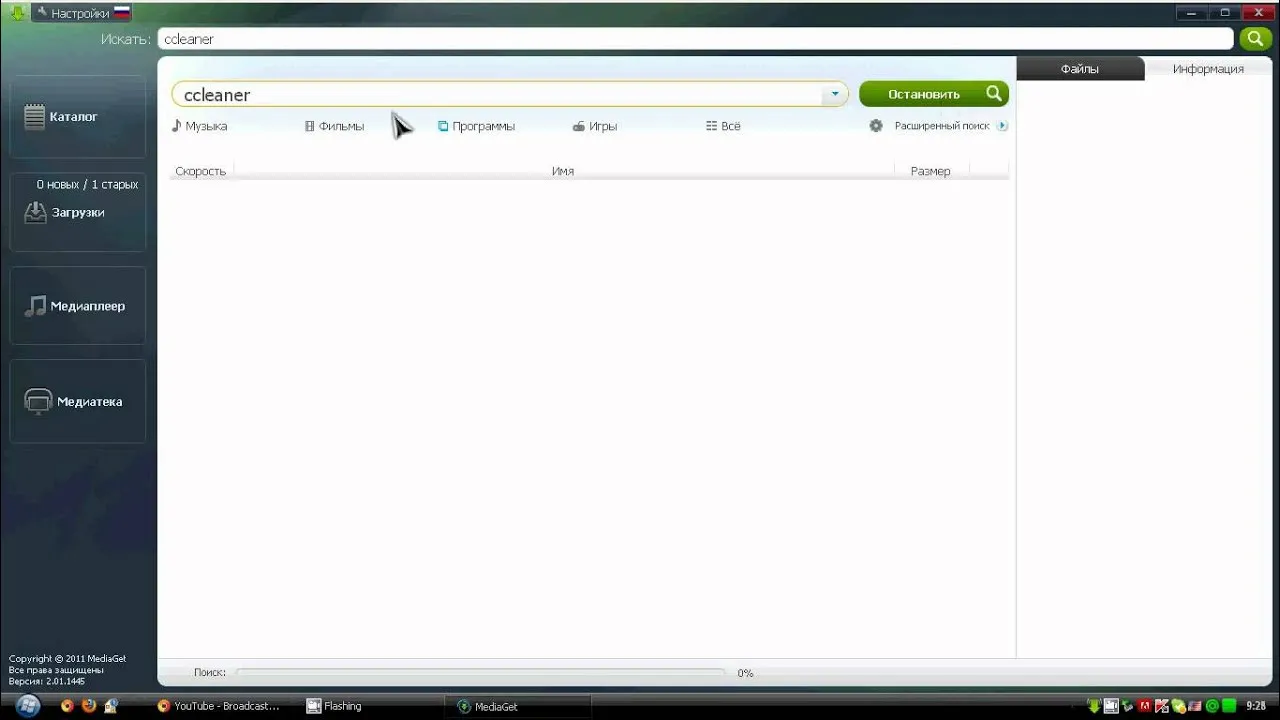The height and width of the screenshot is (720, 1280).
Task: Click the Russian flag language icon
Action: click(122, 13)
